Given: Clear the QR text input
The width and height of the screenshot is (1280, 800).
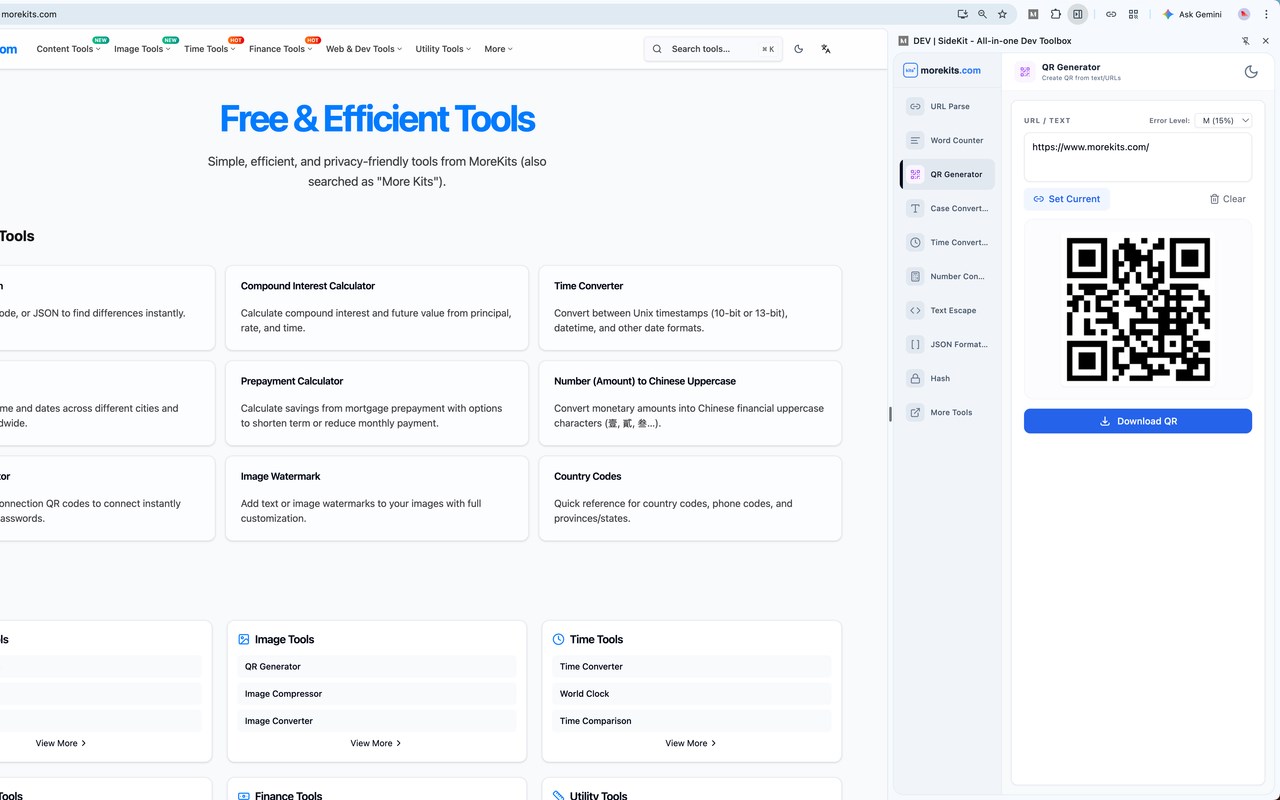Looking at the screenshot, I should pyautogui.click(x=1228, y=199).
